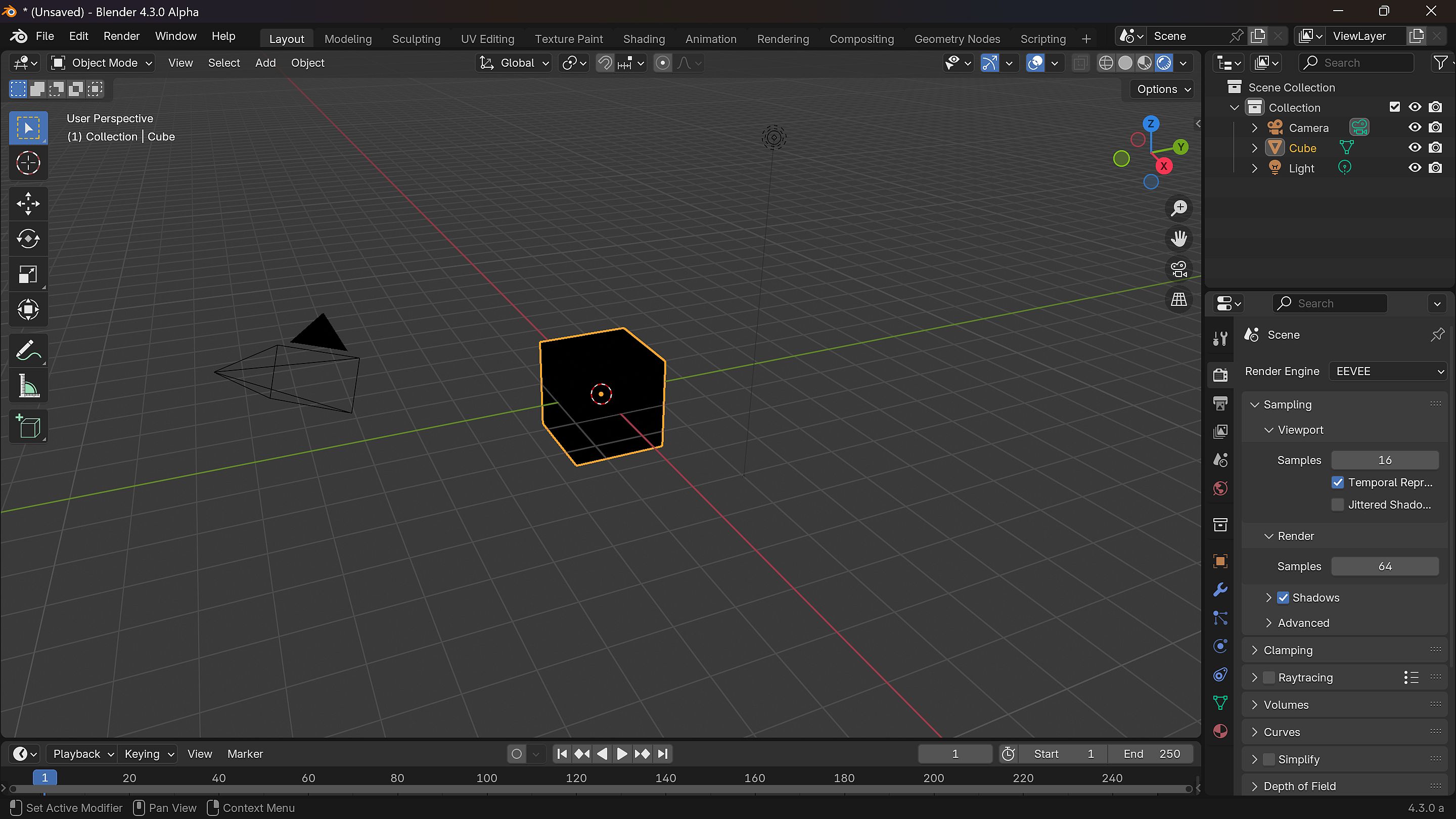Choose the Add Cube tool
Screen dimensions: 1456x819
[x=28, y=426]
